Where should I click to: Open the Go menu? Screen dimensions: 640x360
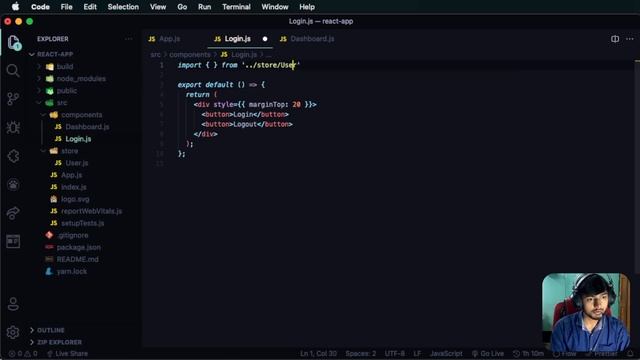pyautogui.click(x=182, y=7)
